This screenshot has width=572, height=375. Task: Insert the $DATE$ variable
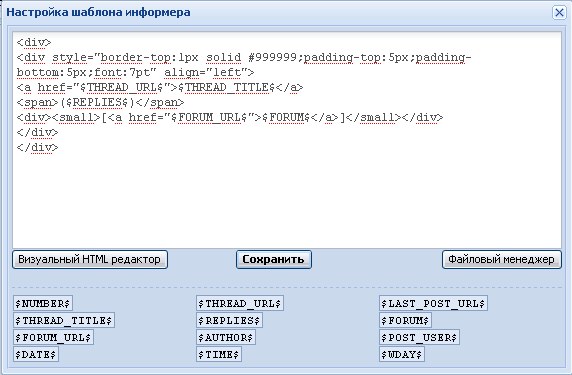36,354
